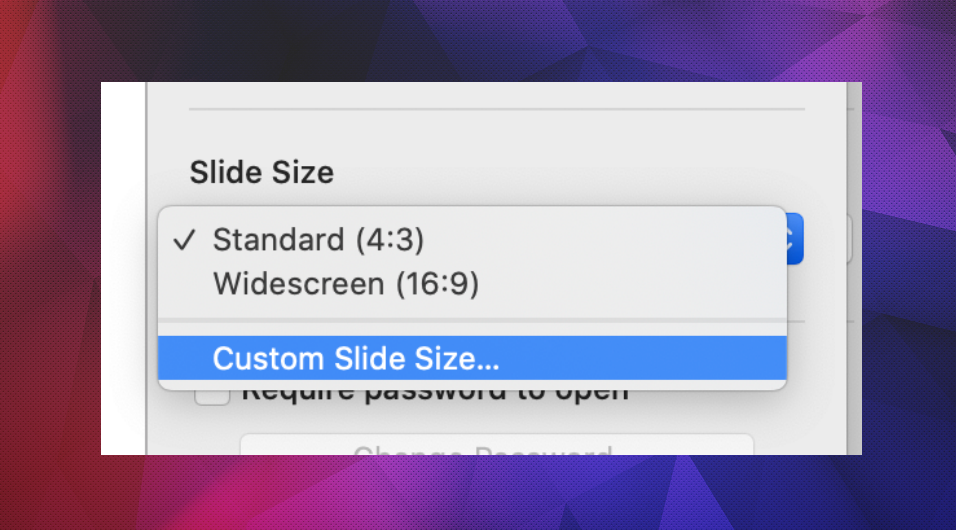Click the word "Widescreen" in the popup
The image size is (956, 530).
click(297, 285)
